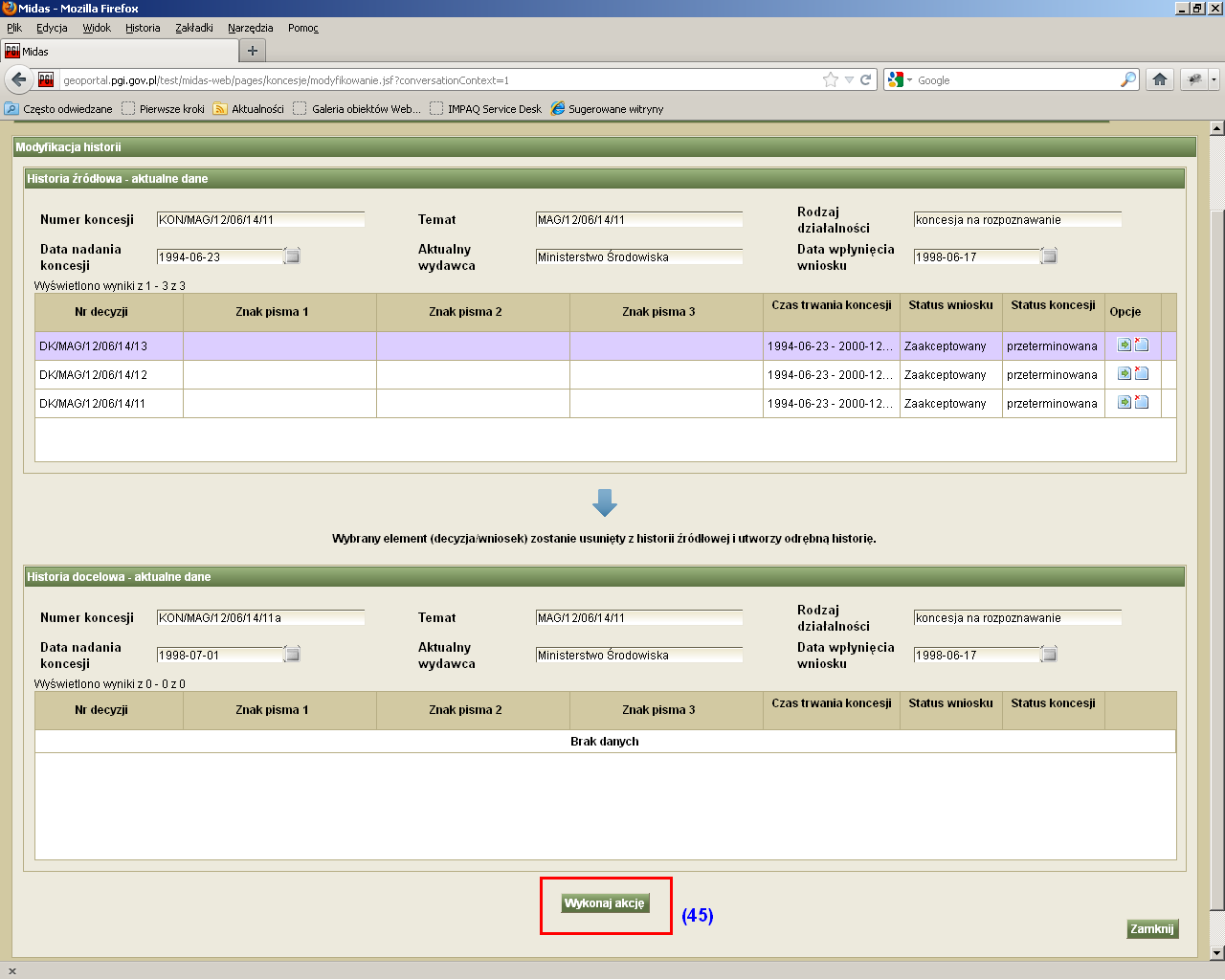Open IMPAQ Service Desk bookmark
Screen dimensions: 1225x980
pyautogui.click(x=485, y=109)
